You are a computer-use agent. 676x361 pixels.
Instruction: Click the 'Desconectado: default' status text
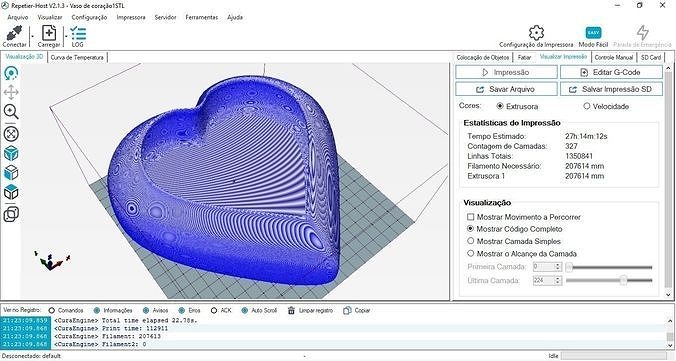(31, 356)
